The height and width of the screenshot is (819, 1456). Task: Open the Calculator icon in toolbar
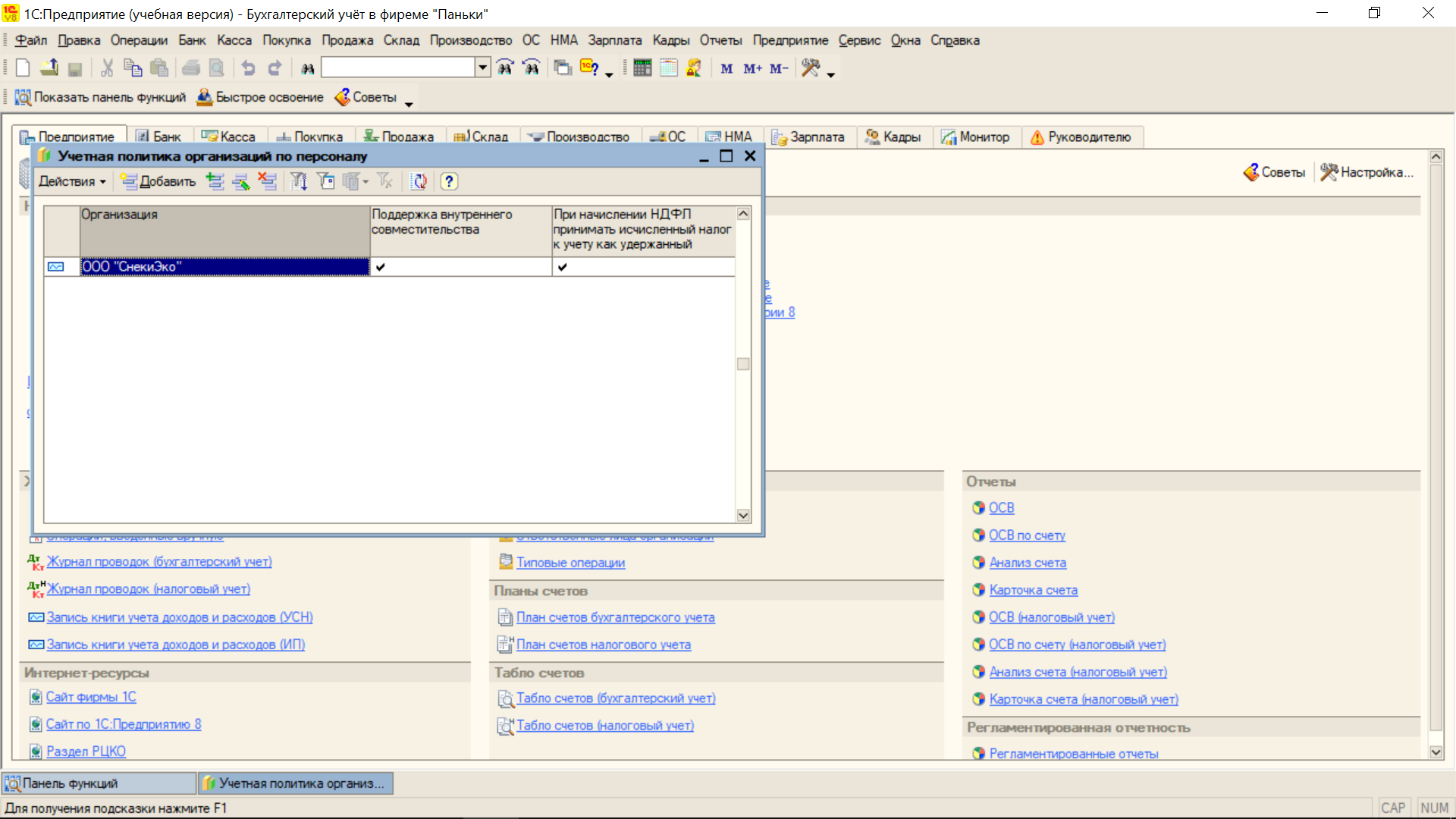click(x=642, y=68)
